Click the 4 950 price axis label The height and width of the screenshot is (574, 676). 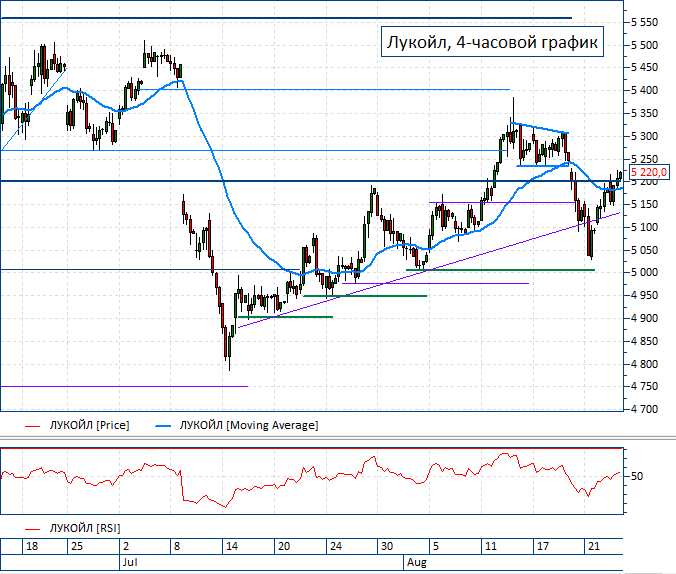pyautogui.click(x=645, y=295)
